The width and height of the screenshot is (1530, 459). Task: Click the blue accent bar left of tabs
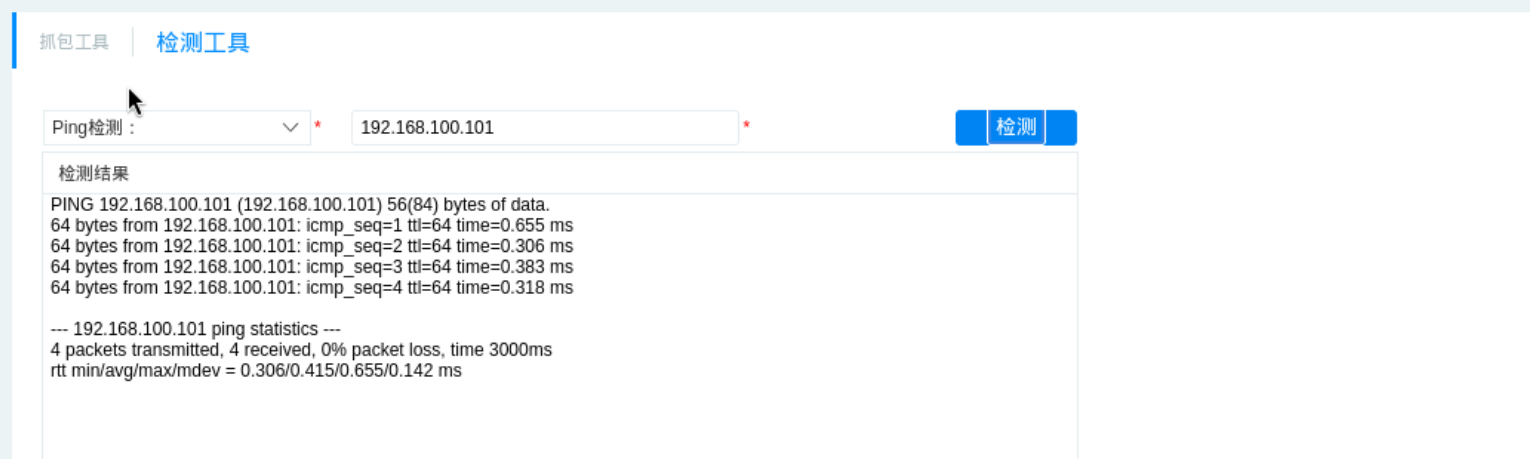[x=14, y=41]
